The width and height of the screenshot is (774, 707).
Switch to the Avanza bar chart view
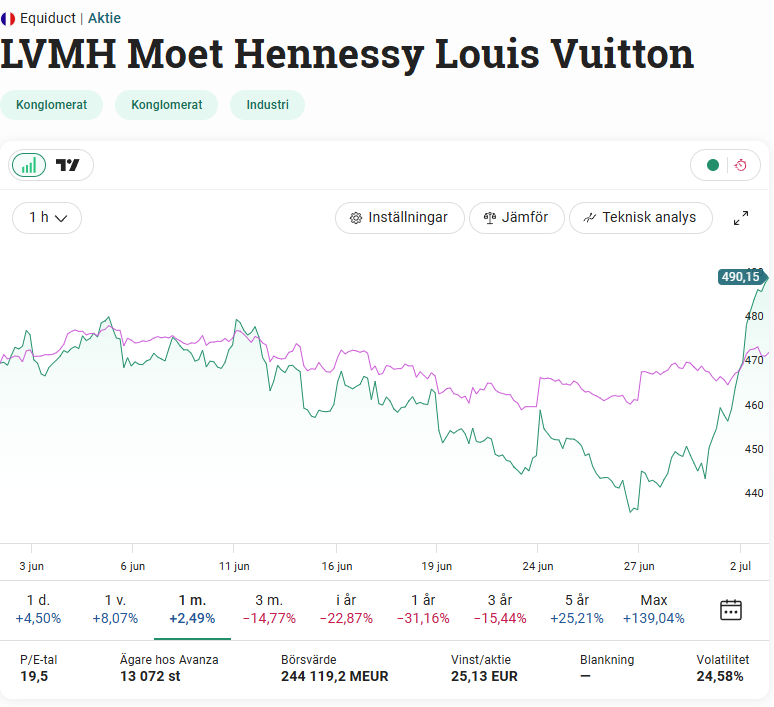click(29, 165)
